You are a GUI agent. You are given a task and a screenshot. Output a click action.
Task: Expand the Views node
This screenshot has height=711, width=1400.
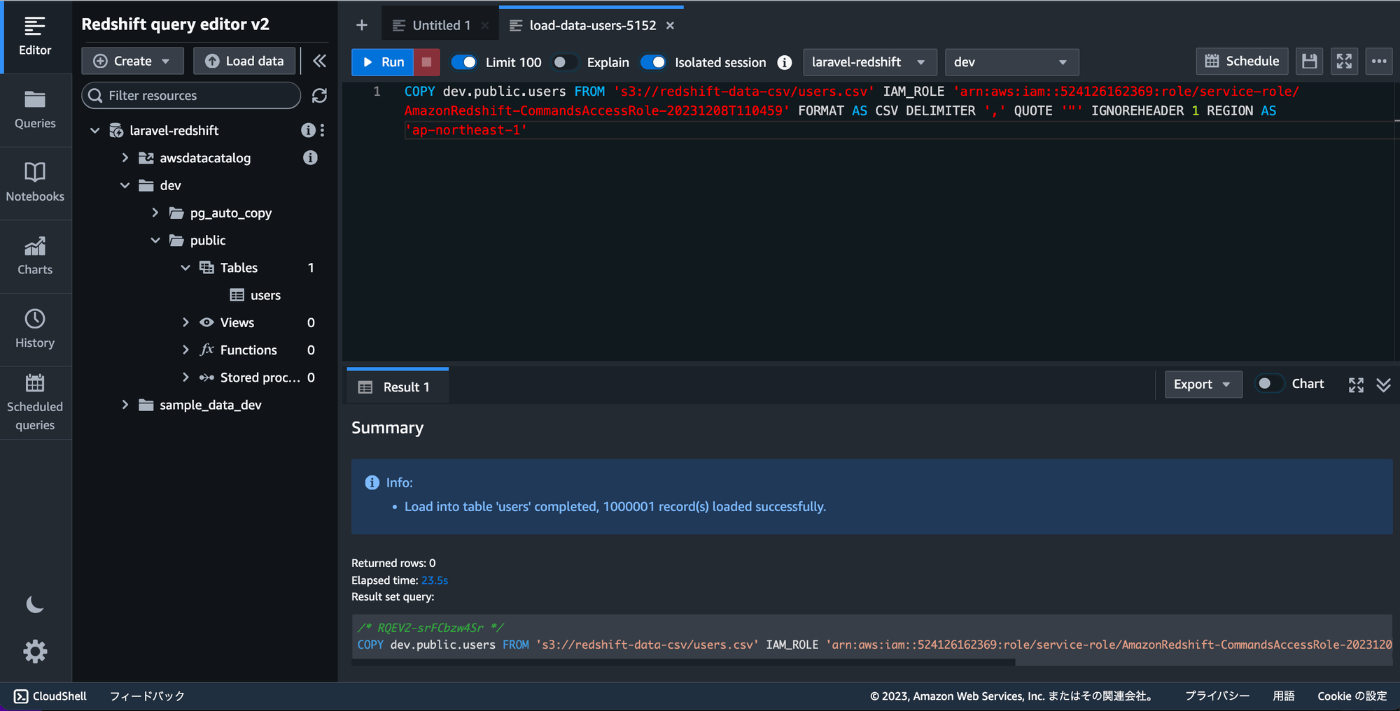click(x=185, y=323)
